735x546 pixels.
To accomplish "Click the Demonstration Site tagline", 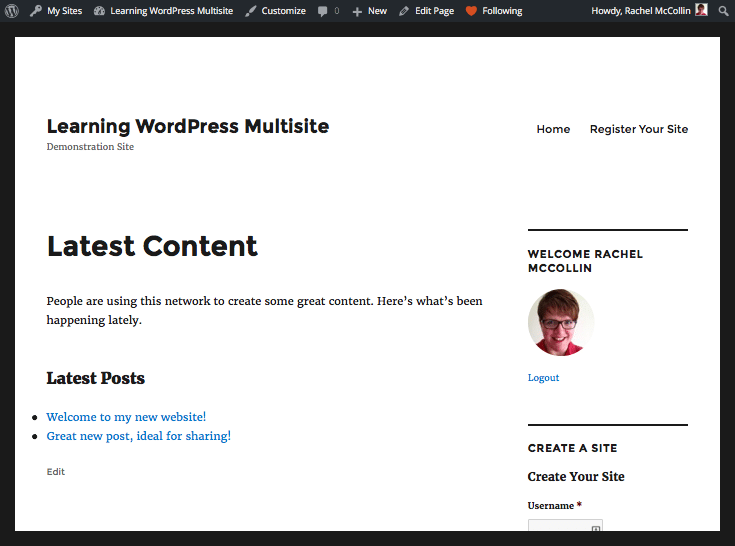I will pos(90,147).
